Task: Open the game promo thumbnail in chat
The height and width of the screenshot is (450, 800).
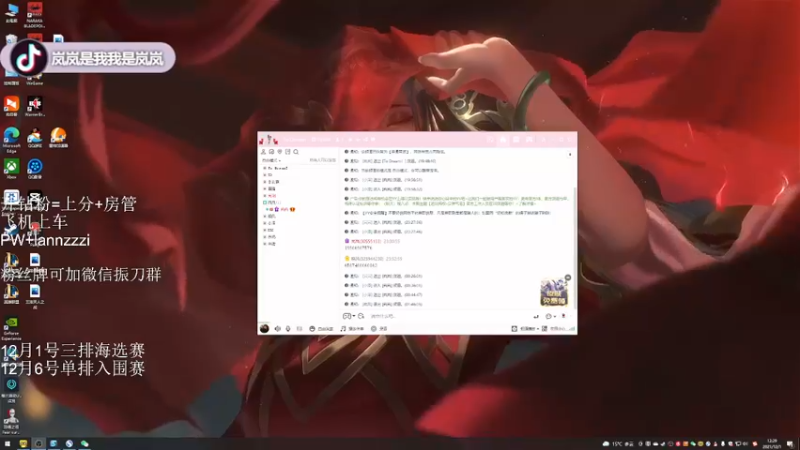Action: [x=554, y=293]
